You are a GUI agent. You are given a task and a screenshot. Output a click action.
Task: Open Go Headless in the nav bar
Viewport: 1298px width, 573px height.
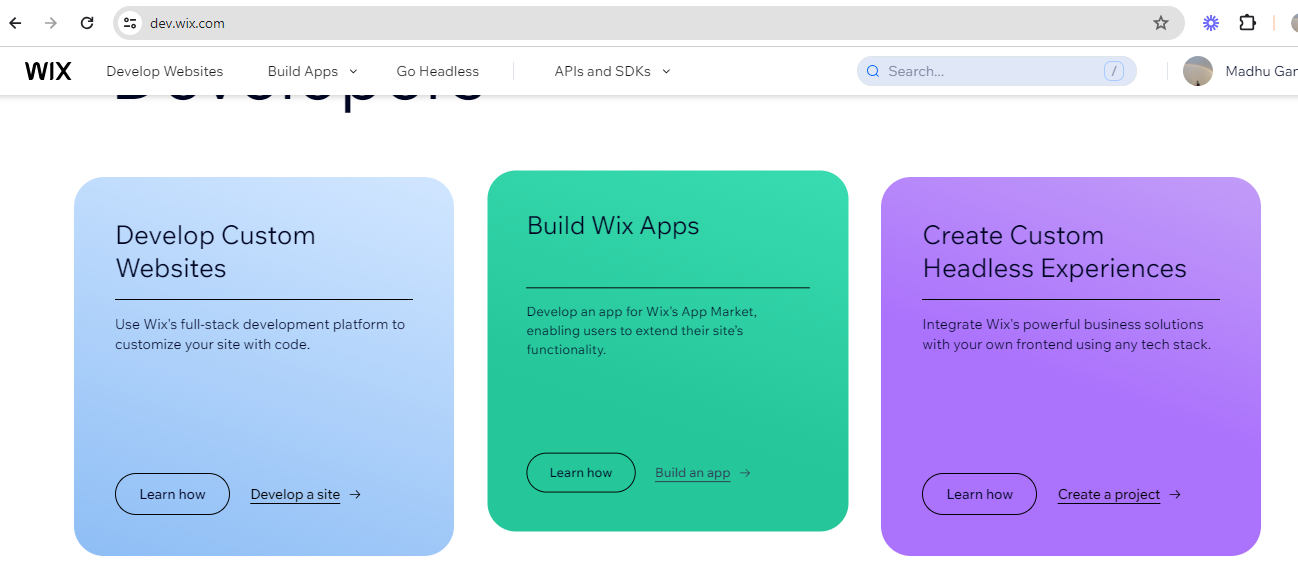click(438, 71)
